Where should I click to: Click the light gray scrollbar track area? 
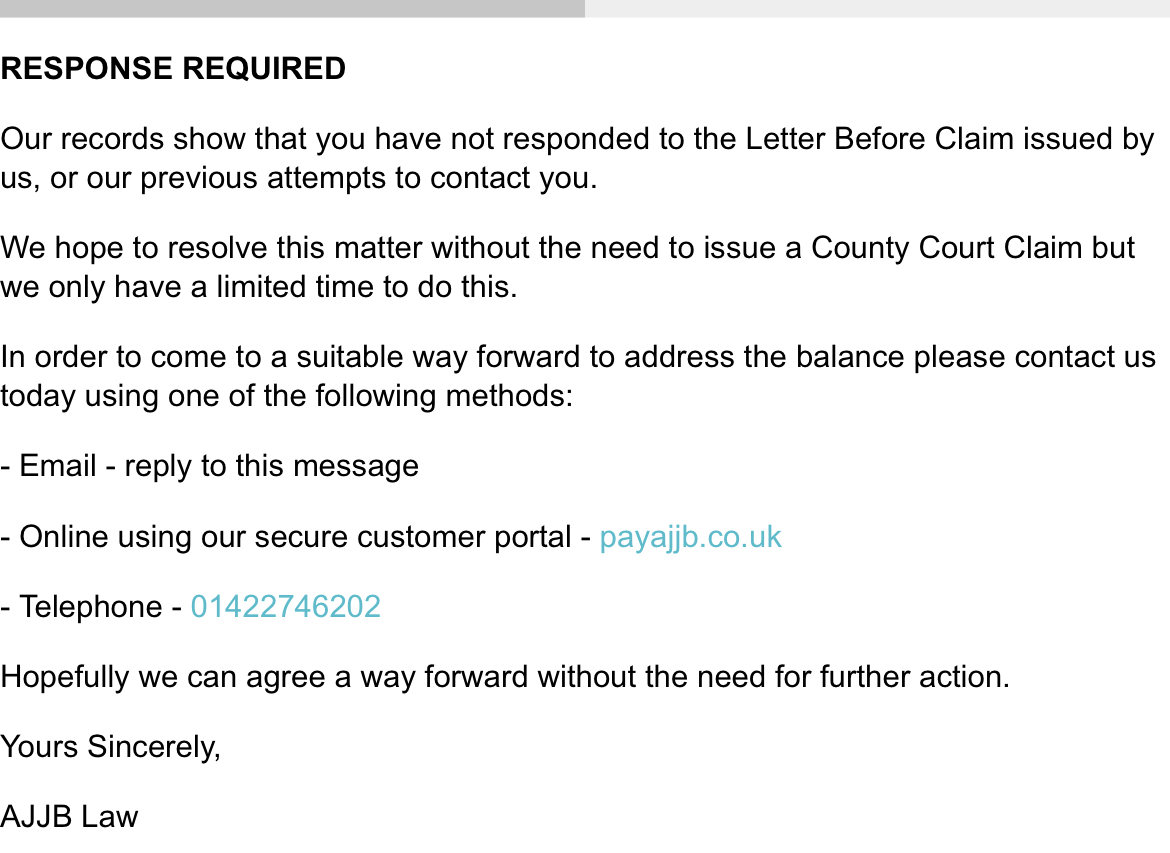coord(878,8)
